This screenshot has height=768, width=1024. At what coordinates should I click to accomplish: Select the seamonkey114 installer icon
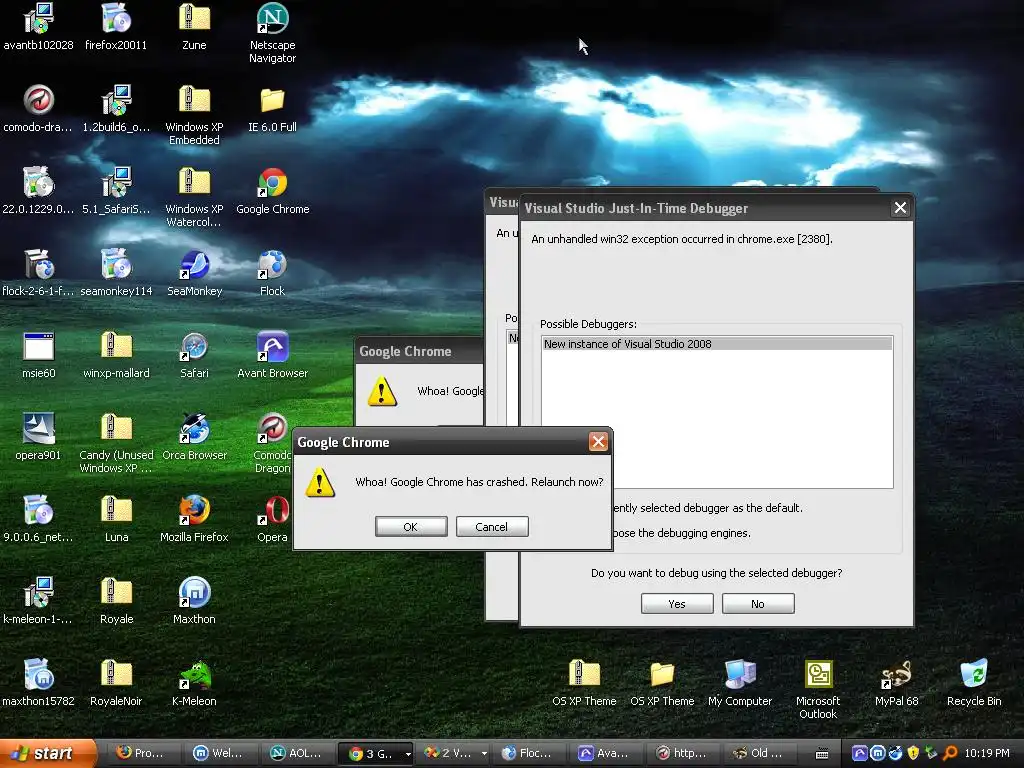click(116, 273)
